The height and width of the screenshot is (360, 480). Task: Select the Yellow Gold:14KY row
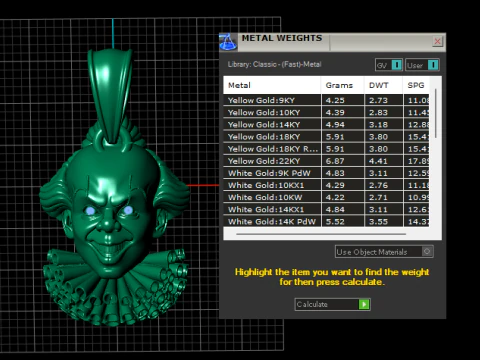point(326,125)
